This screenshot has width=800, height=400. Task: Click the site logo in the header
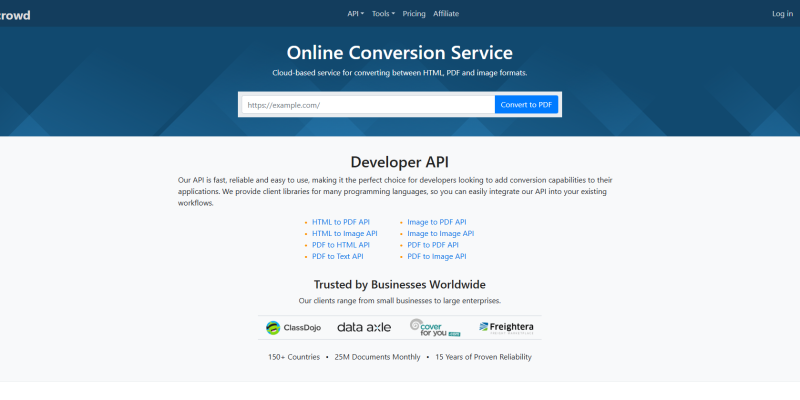click(x=15, y=14)
